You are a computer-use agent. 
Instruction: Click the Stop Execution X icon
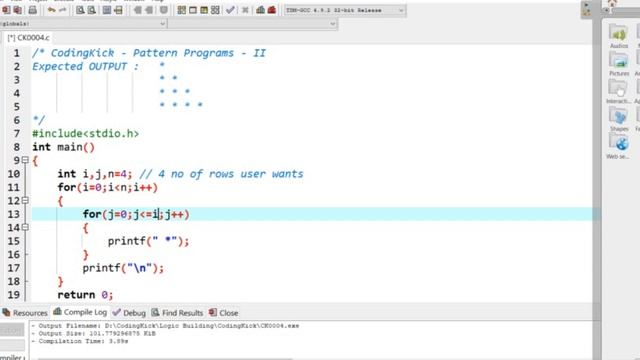pos(245,10)
